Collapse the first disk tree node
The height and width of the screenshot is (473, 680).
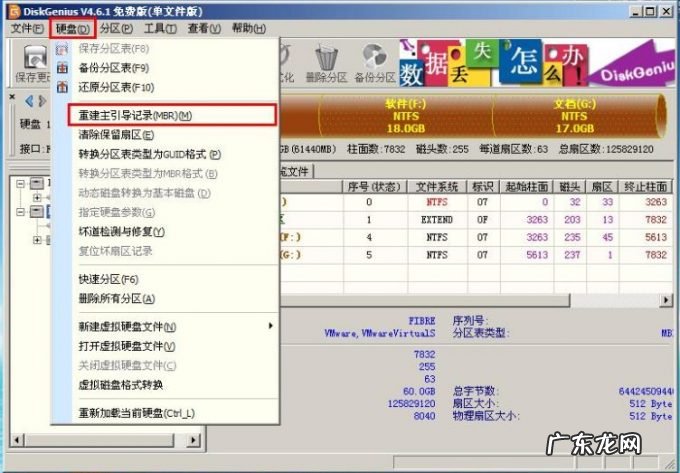20,184
